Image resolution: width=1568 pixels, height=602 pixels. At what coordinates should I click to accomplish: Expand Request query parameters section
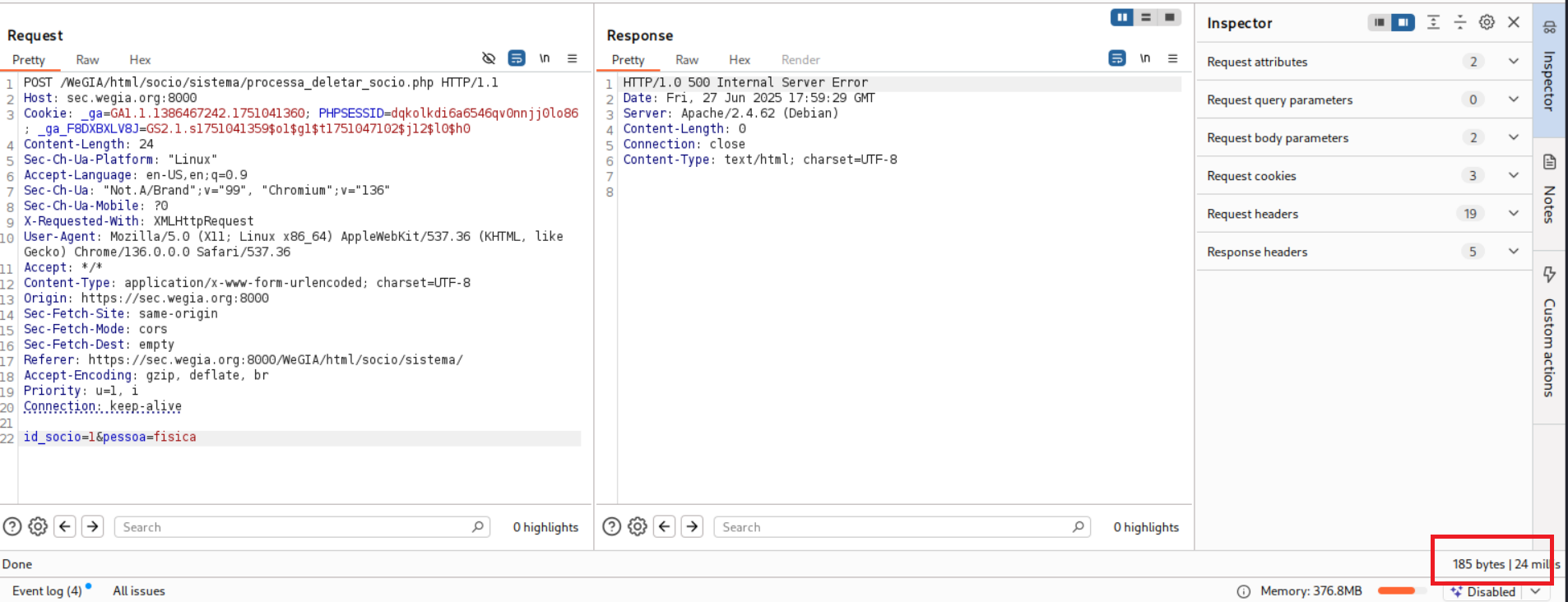point(1364,100)
